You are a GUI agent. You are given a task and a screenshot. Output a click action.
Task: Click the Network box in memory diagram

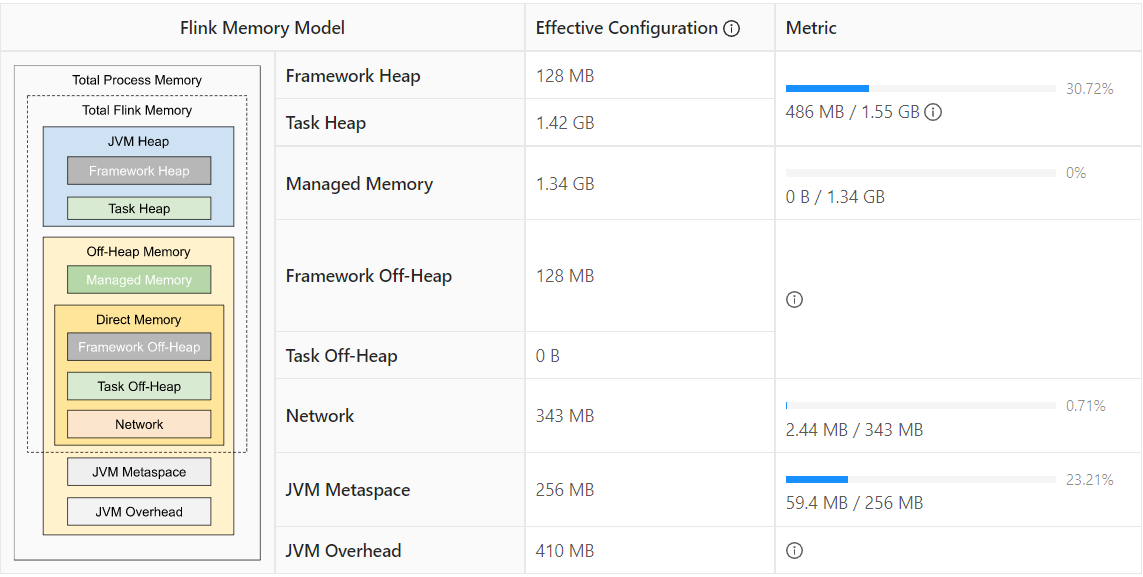tap(139, 424)
